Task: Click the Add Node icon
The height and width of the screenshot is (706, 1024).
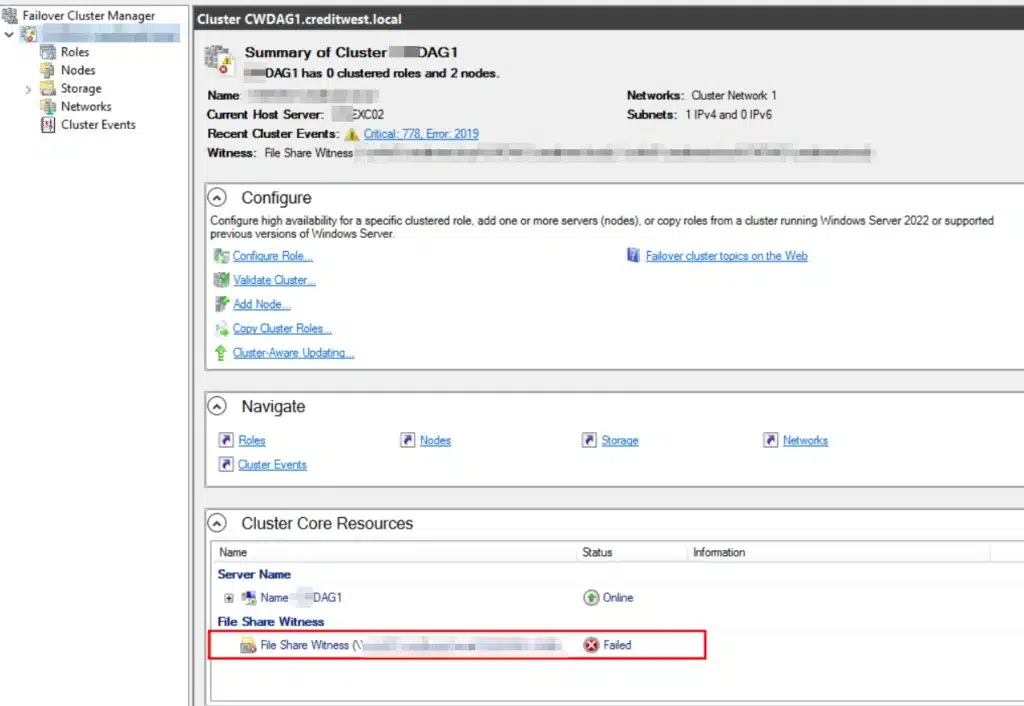Action: click(x=221, y=304)
